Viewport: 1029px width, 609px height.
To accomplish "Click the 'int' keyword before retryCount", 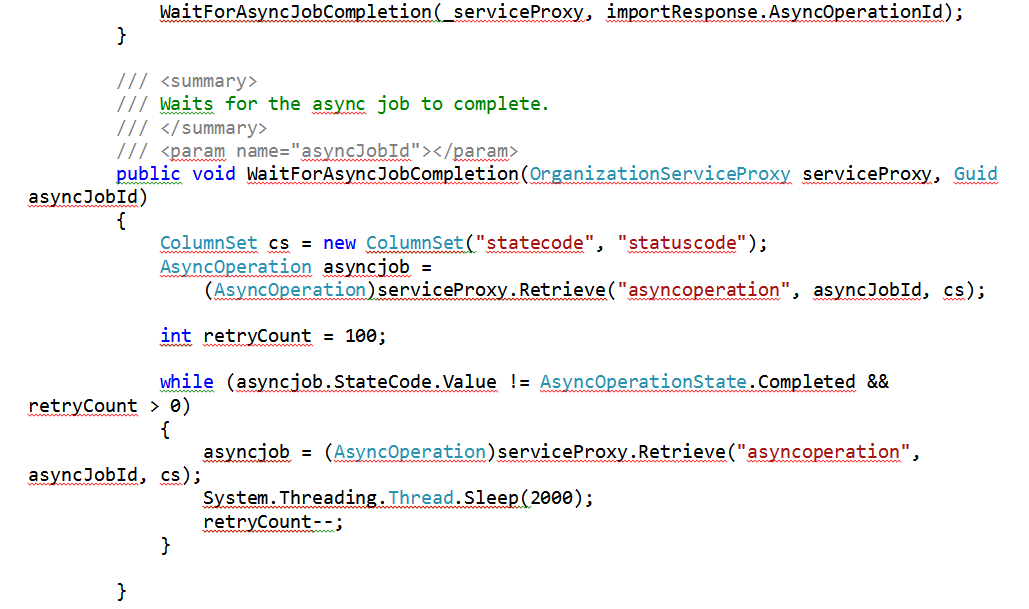I will (175, 336).
